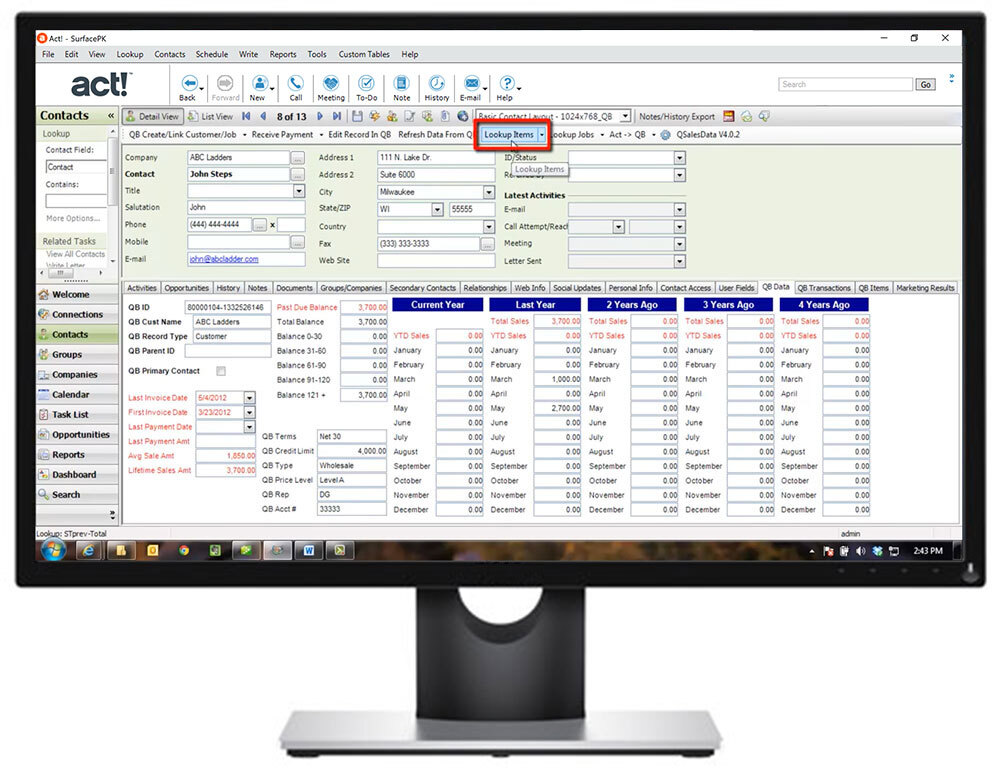This screenshot has width=1000, height=769.
Task: Click the Call phone icon
Action: pyautogui.click(x=296, y=83)
